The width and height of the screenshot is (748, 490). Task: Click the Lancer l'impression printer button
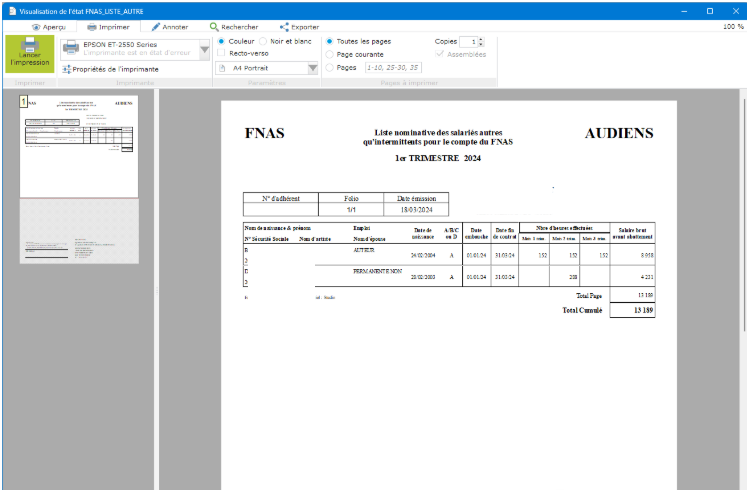coord(29,53)
